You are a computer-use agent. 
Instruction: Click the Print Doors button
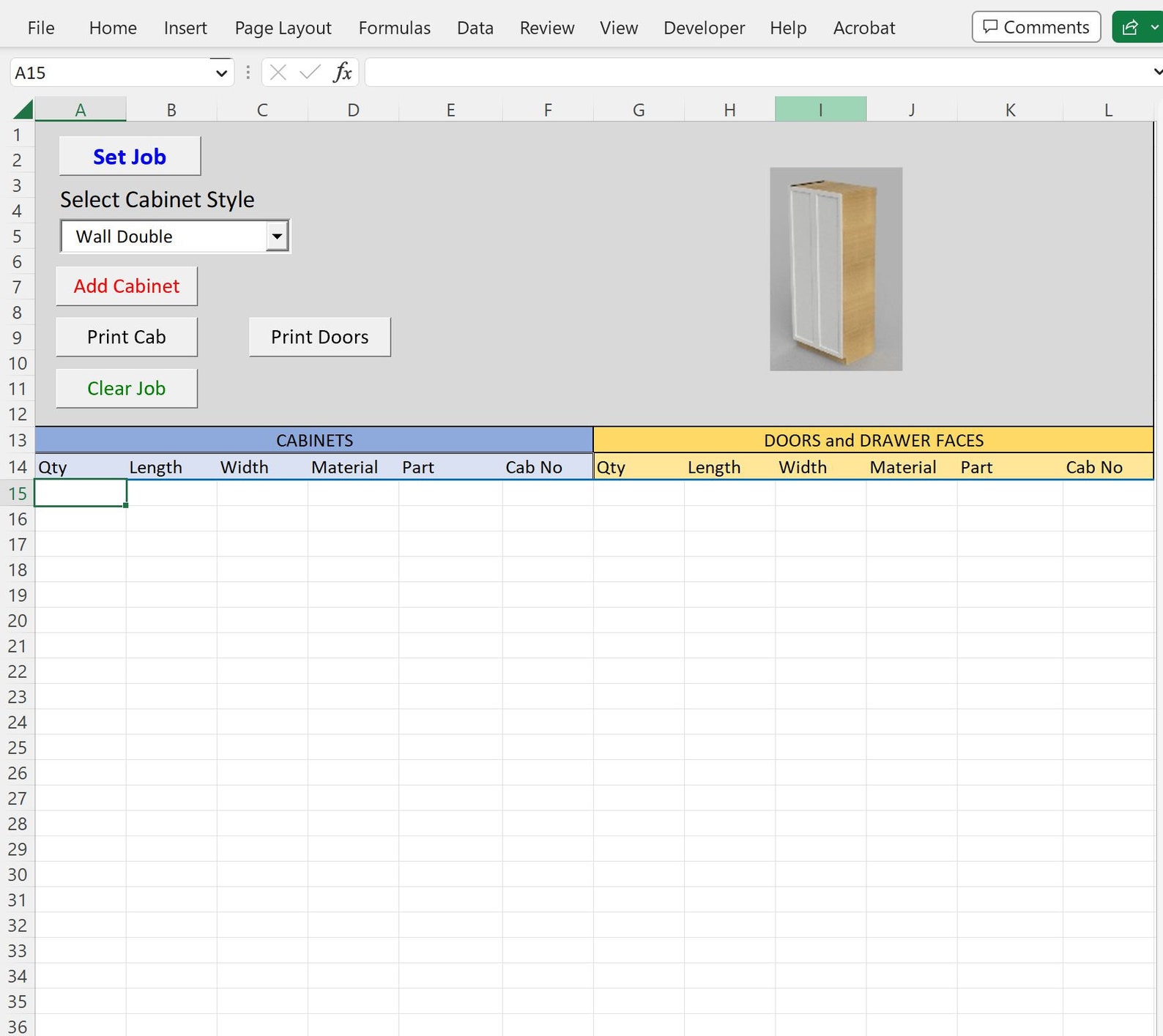click(x=320, y=337)
